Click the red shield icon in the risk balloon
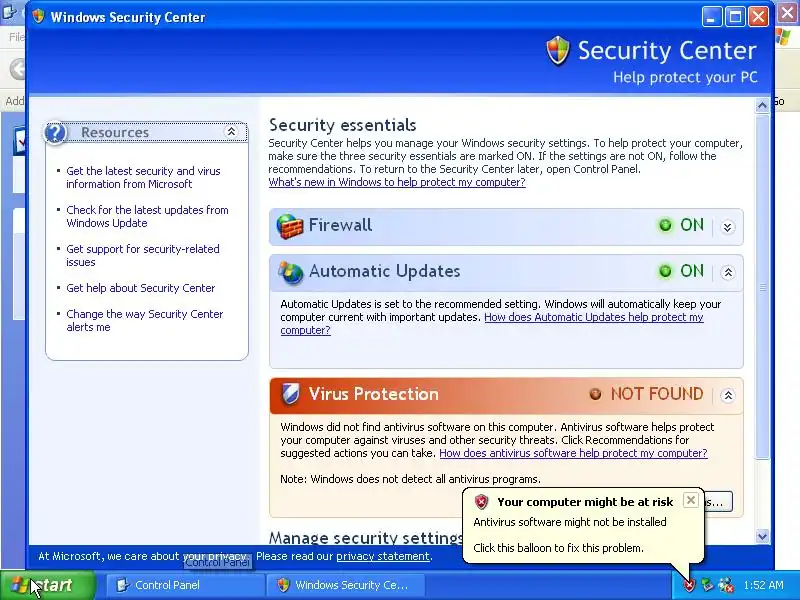 click(x=481, y=502)
